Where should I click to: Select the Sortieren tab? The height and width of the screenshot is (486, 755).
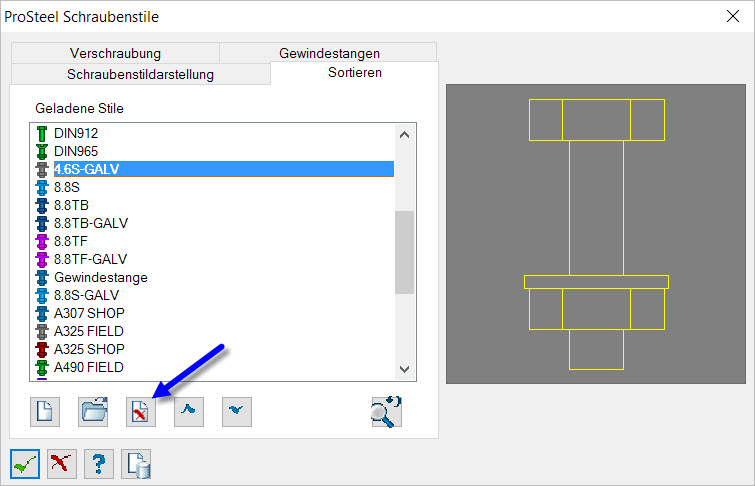click(355, 73)
